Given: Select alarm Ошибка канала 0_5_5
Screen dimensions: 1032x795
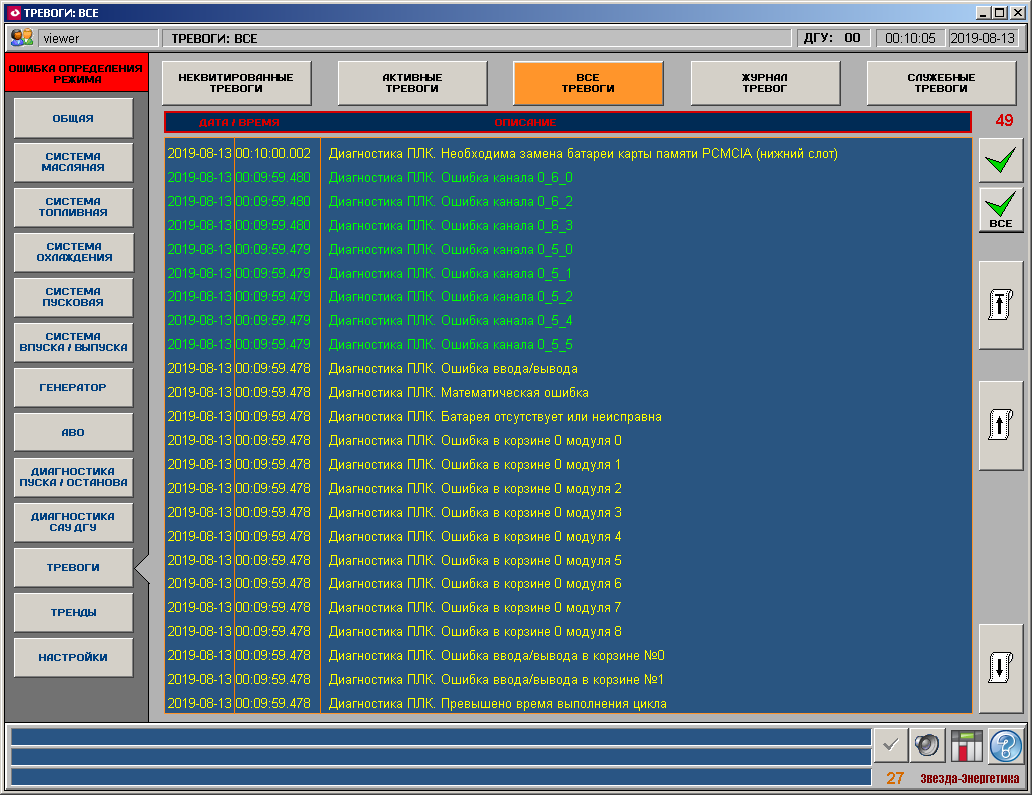Looking at the screenshot, I should point(568,345).
